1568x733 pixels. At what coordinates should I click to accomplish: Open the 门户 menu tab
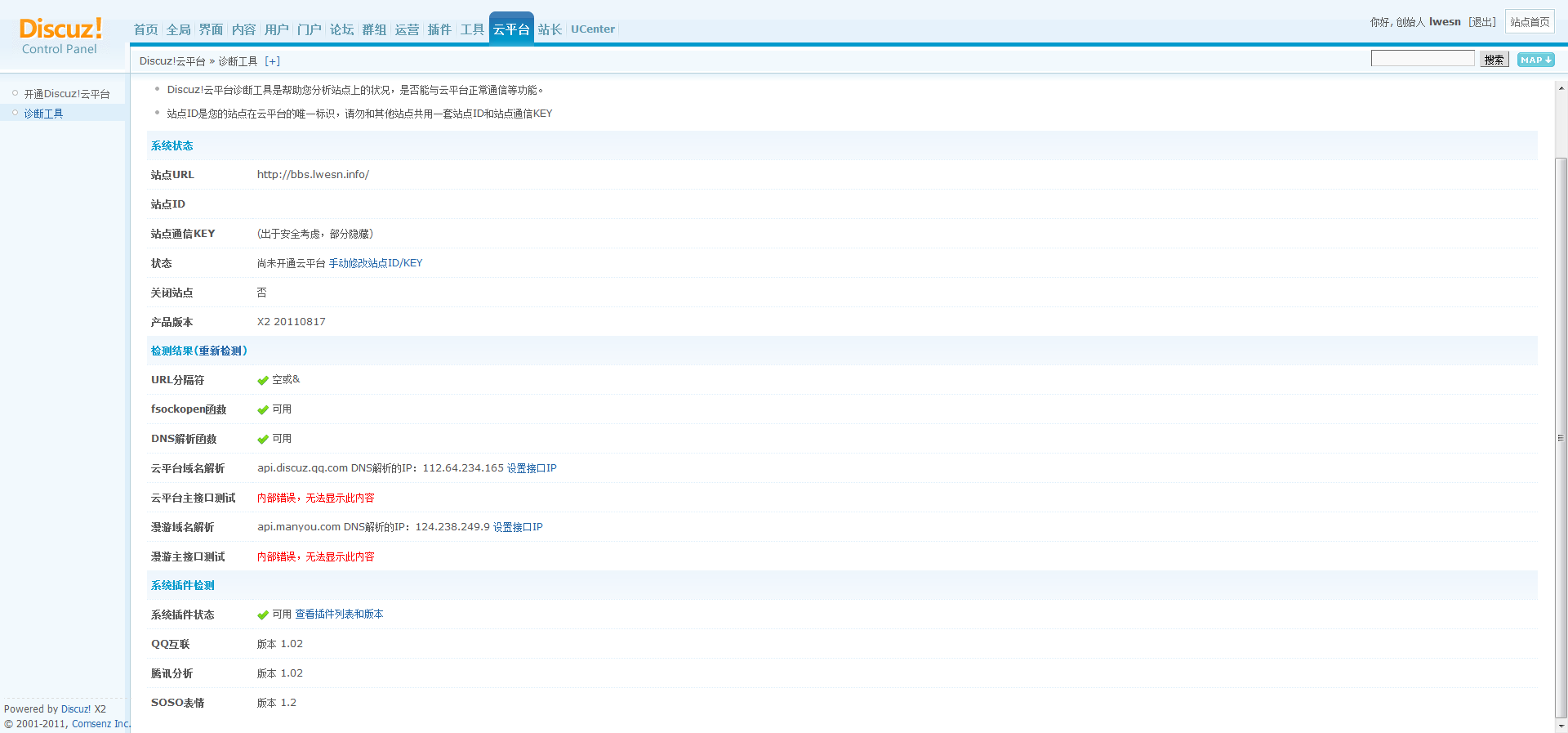[x=310, y=29]
